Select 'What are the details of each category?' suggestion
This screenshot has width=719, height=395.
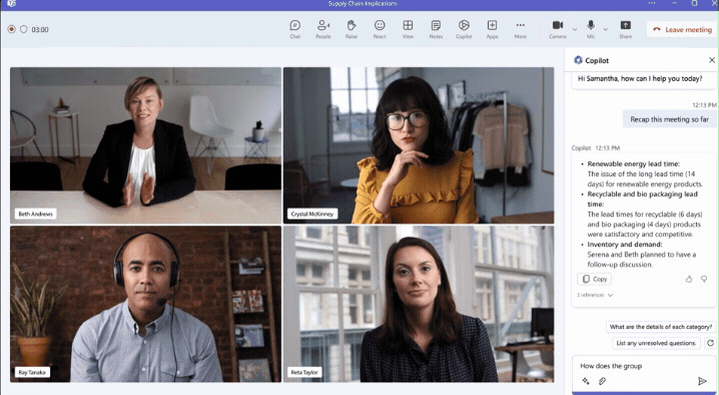[661, 327]
